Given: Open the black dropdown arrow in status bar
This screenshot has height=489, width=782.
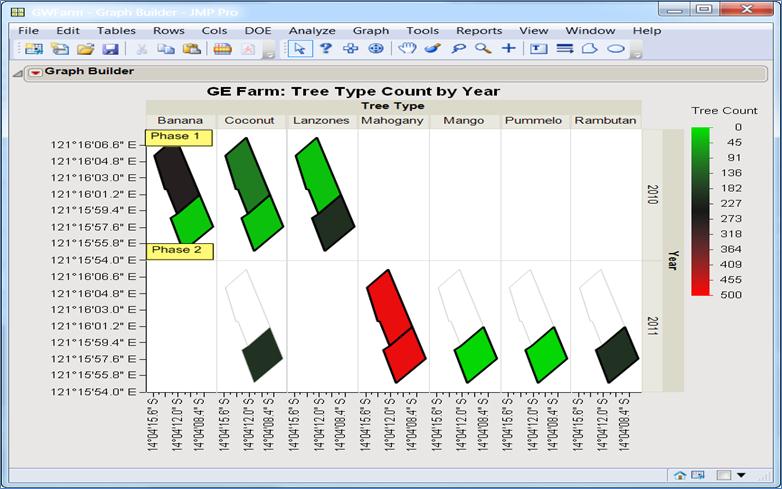Looking at the screenshot, I should click(x=741, y=475).
